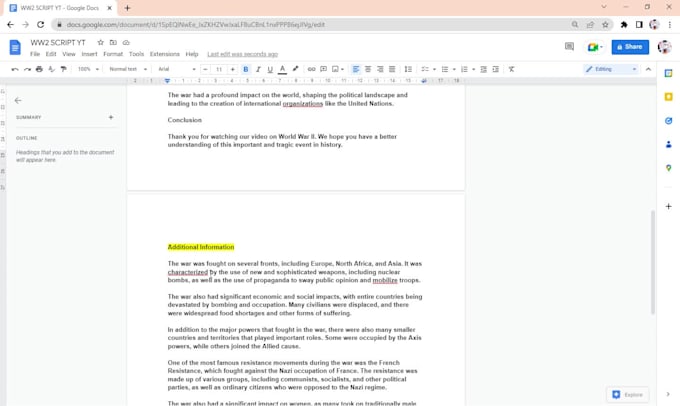The height and width of the screenshot is (406, 680).
Task: Open the Help menu
Action: point(192,54)
